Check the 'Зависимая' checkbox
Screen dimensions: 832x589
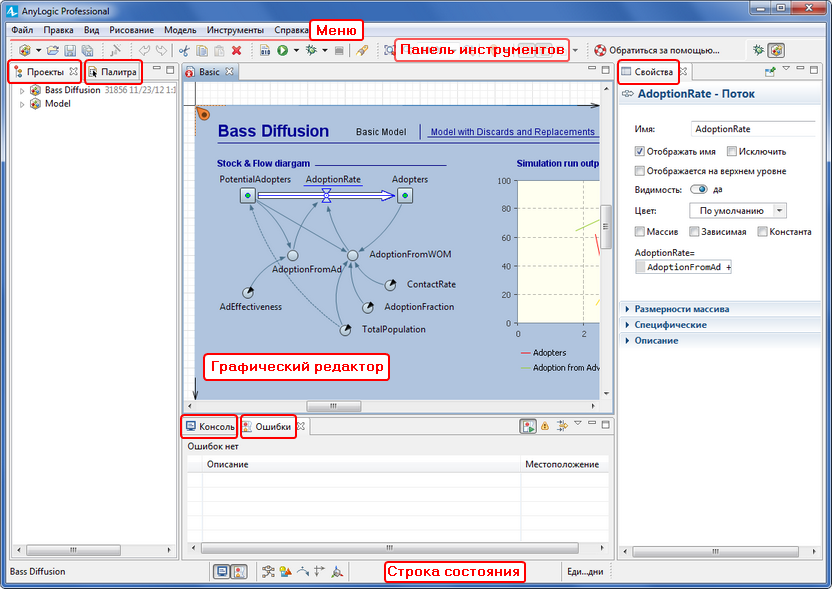point(694,231)
